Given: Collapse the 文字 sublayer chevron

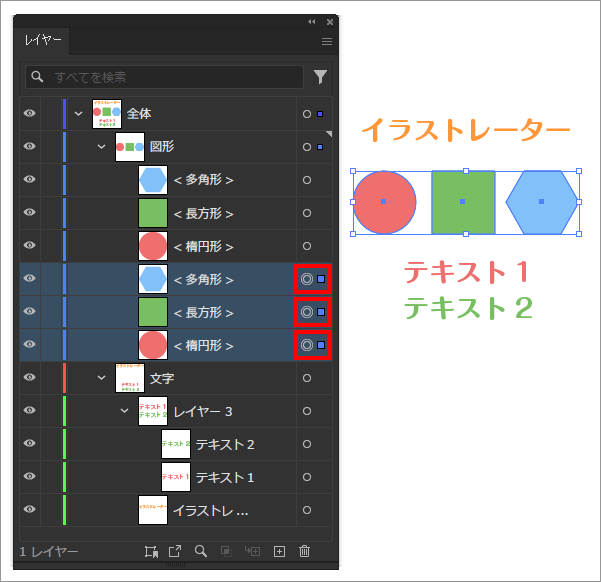Looking at the screenshot, I should 101,377.
